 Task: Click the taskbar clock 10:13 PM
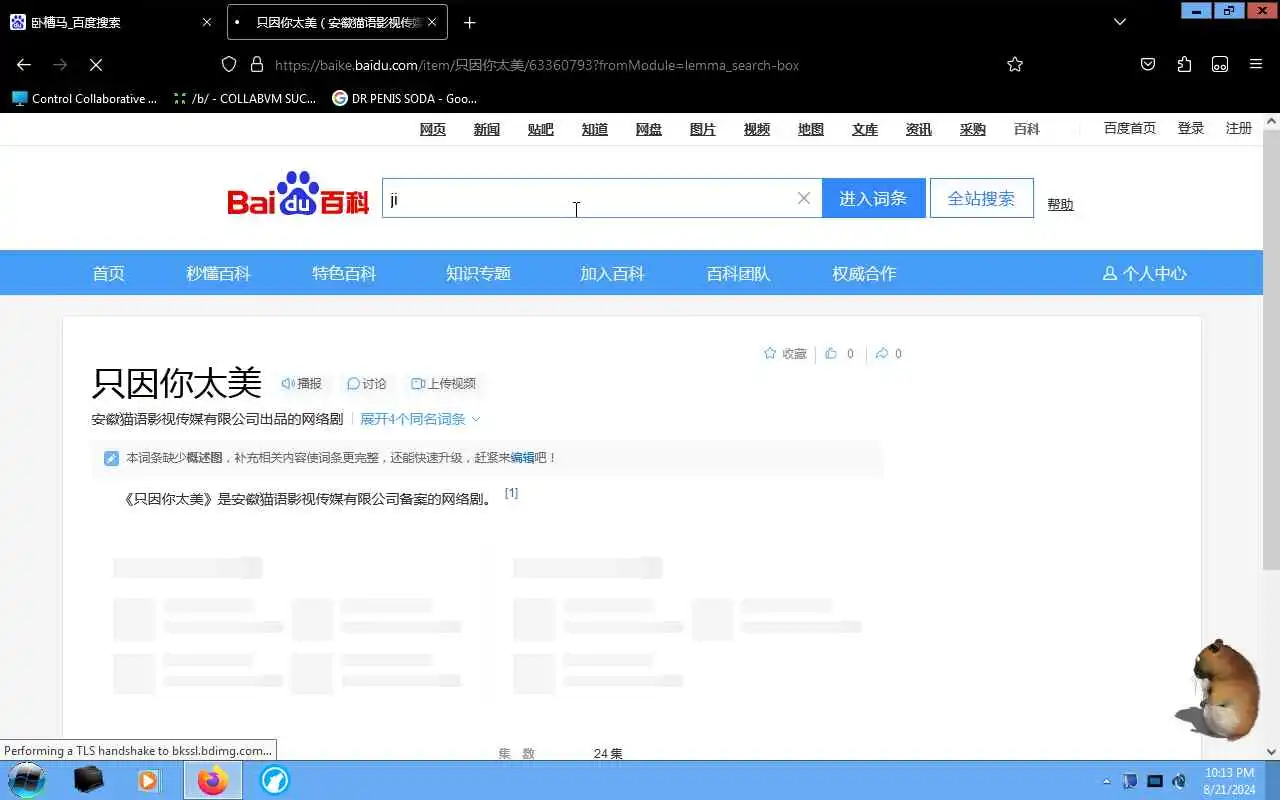click(x=1229, y=781)
